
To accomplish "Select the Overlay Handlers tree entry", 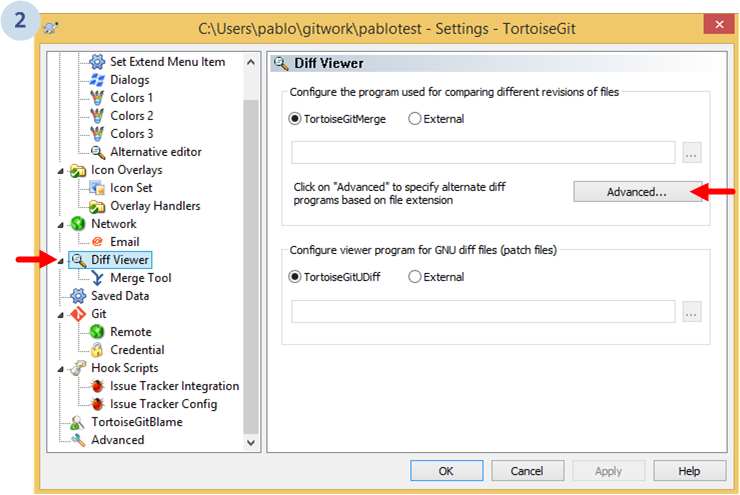I will pyautogui.click(x=155, y=206).
